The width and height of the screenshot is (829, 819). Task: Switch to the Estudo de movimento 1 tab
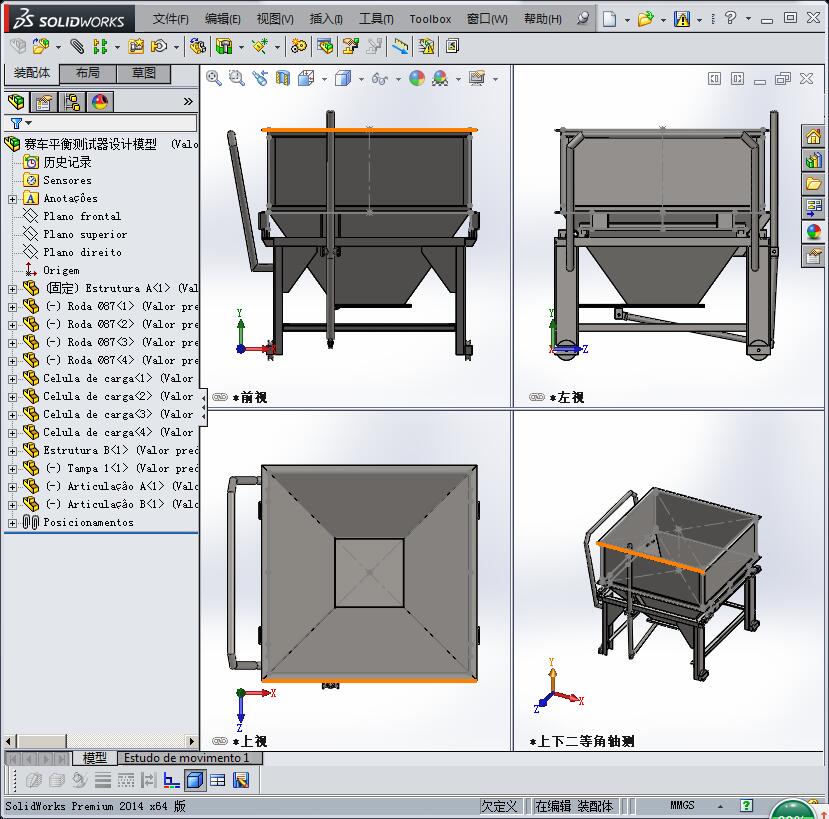(x=187, y=758)
